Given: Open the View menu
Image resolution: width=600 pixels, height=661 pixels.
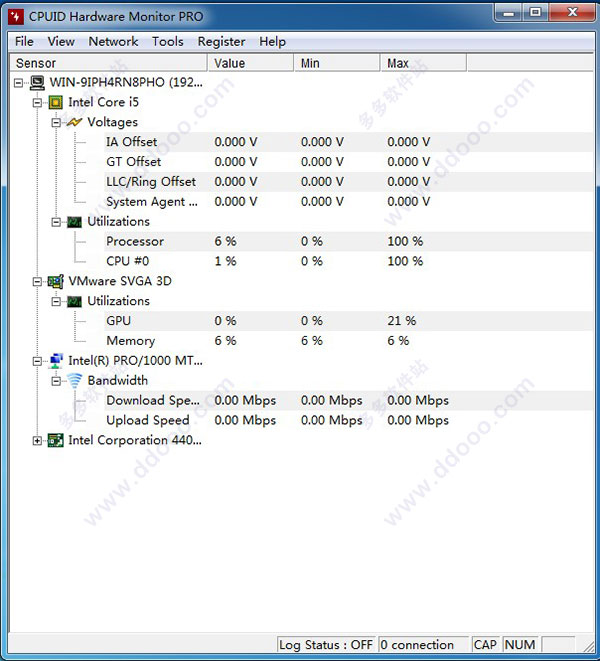Looking at the screenshot, I should point(61,41).
